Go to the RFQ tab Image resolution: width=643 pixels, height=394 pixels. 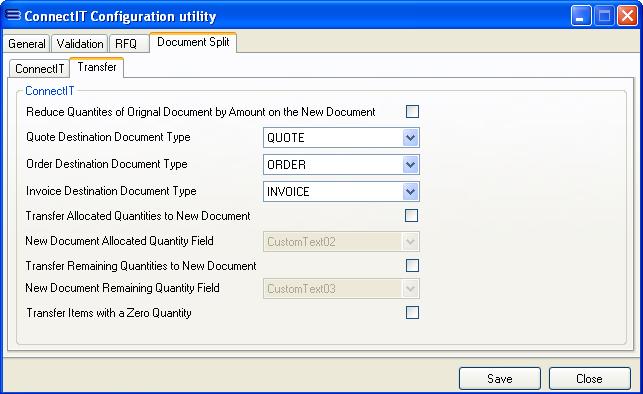point(129,43)
